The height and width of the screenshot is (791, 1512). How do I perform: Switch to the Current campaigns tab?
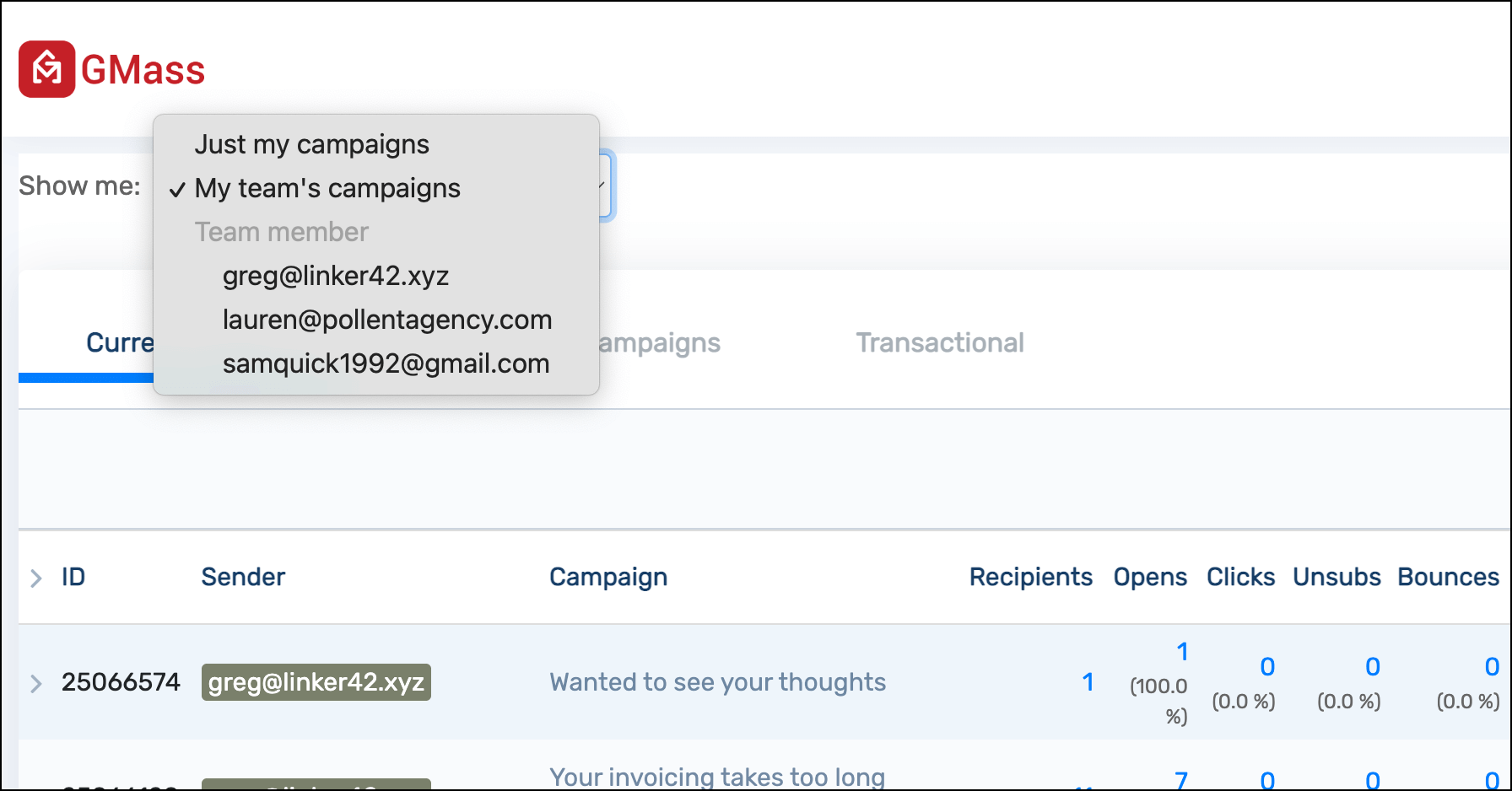[119, 342]
